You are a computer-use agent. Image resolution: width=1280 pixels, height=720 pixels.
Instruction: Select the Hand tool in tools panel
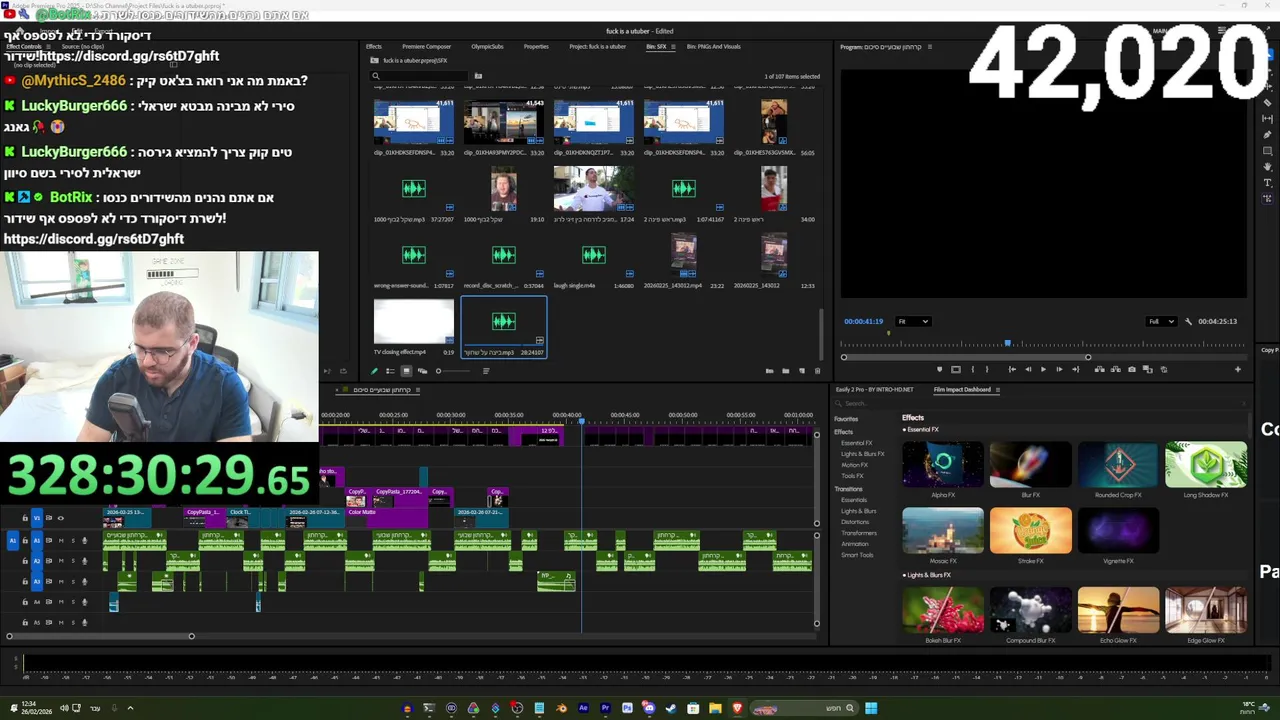tap(1267, 166)
